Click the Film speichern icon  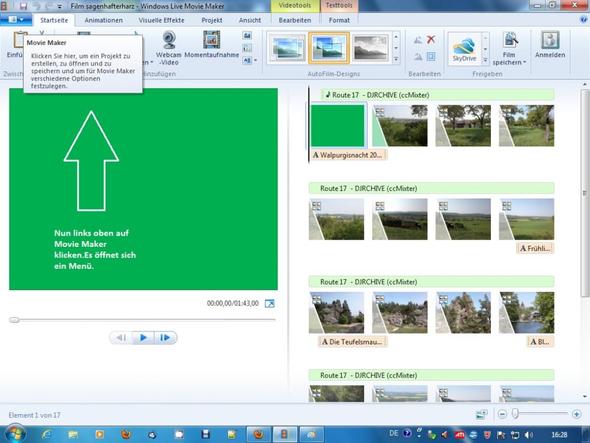(510, 41)
